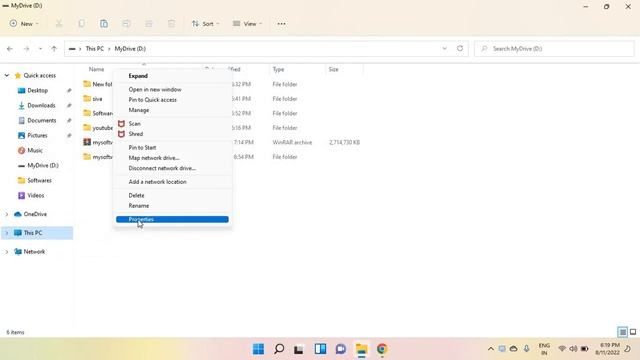Go up one level arrow
This screenshot has width=640, height=360.
54,49
